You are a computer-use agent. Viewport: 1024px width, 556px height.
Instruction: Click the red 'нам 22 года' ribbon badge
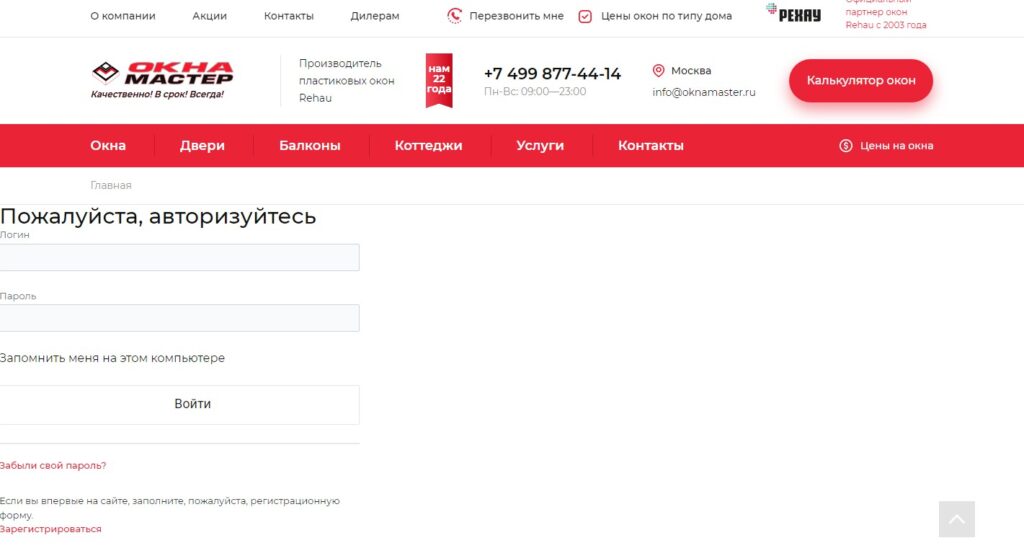[x=439, y=80]
